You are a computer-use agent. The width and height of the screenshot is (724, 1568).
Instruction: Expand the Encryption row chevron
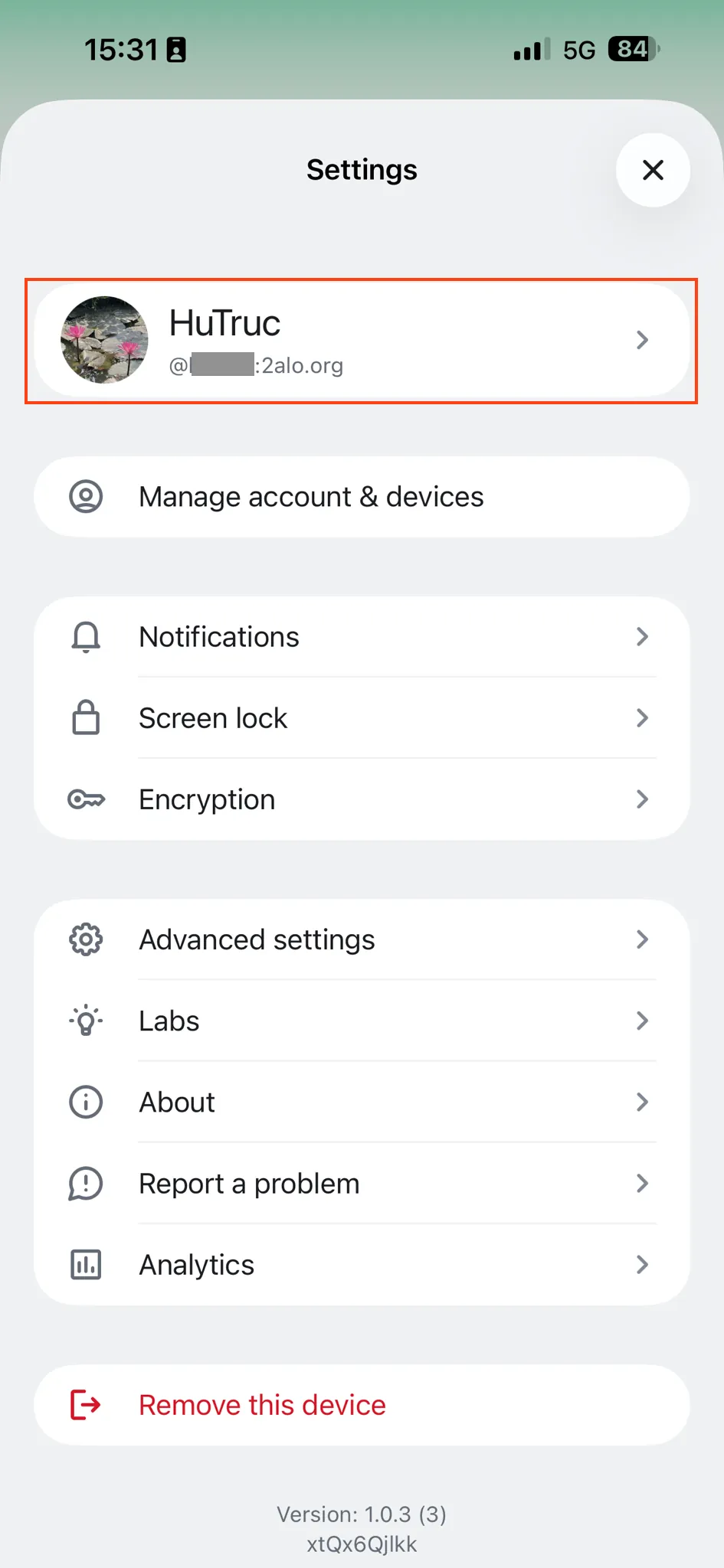tap(642, 799)
